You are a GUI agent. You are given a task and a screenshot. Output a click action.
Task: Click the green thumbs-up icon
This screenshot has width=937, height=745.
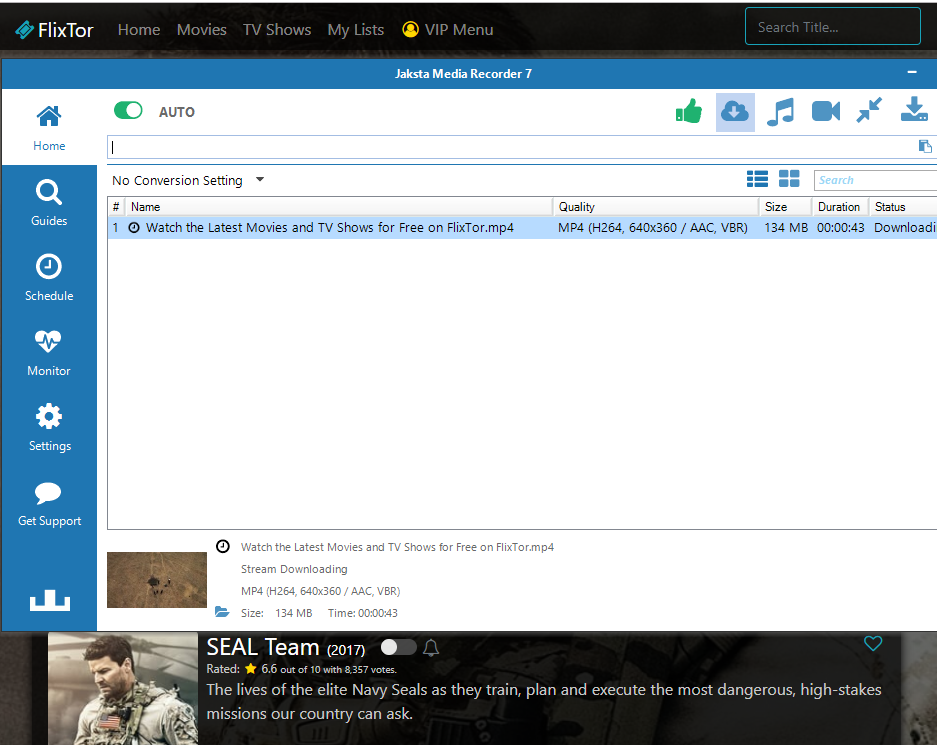[x=689, y=111]
